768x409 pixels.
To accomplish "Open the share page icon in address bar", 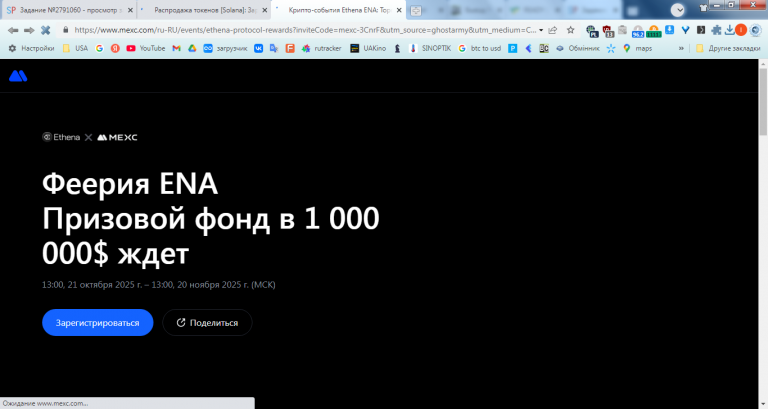I will (x=553, y=30).
